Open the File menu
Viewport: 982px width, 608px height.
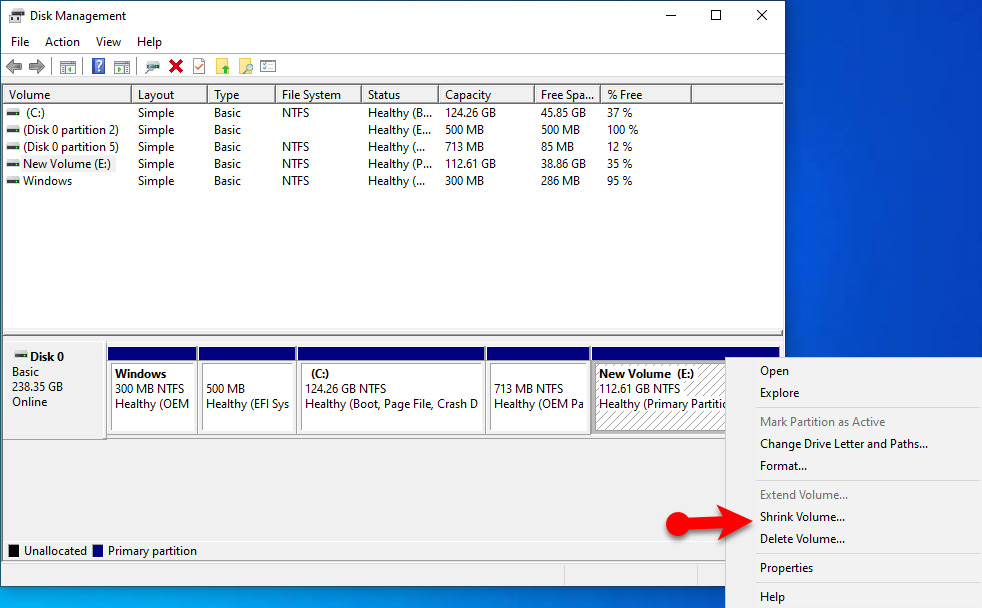pyautogui.click(x=20, y=42)
